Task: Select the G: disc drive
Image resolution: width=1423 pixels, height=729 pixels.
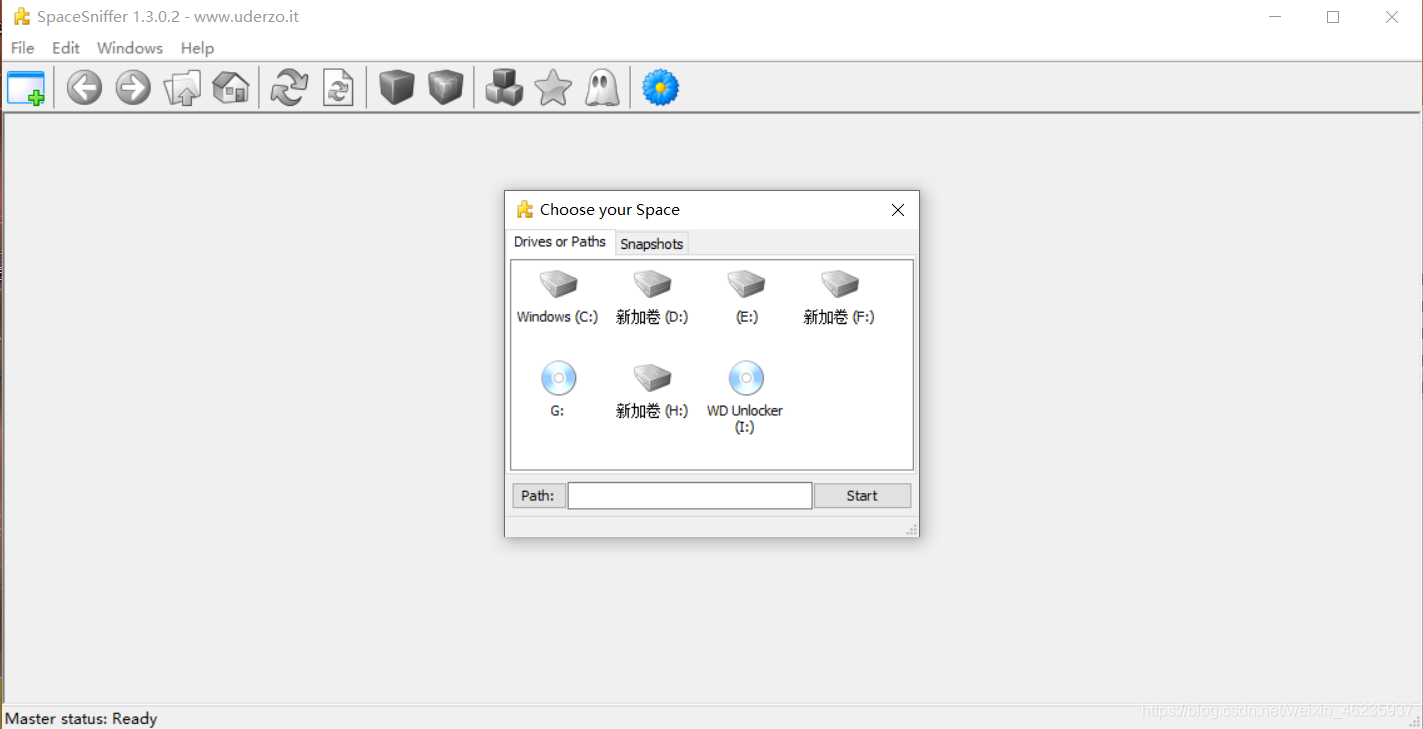Action: (558, 389)
